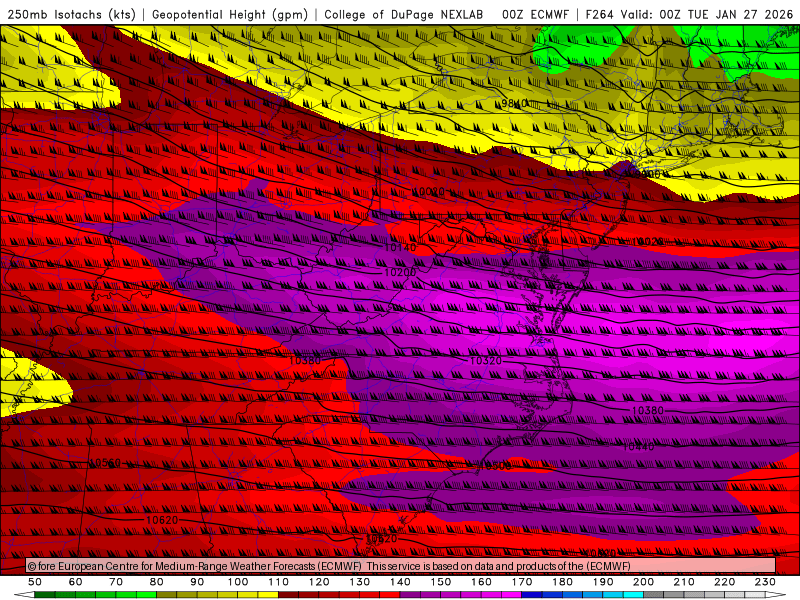Screen dimensions: 800x600
Task: Click the 160 knot colorbar label
Action: (x=481, y=582)
